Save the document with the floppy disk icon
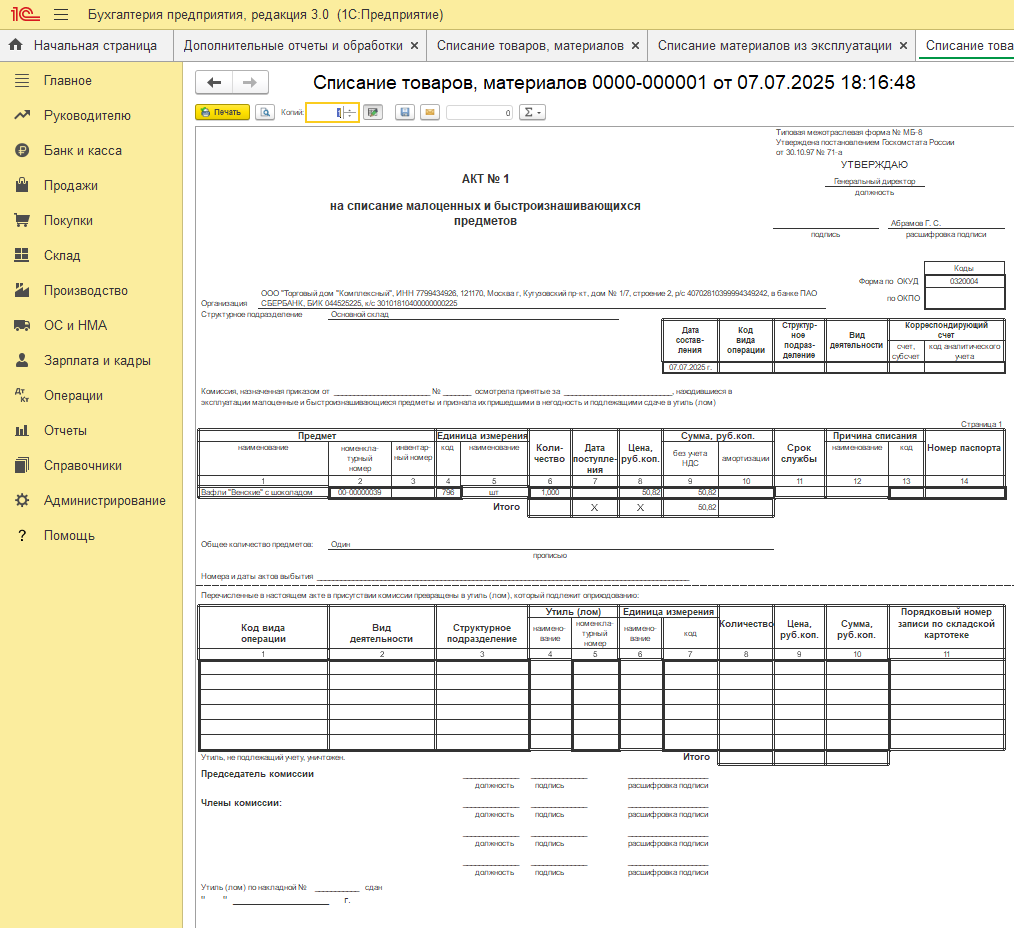The height and width of the screenshot is (928, 1014). [405, 113]
